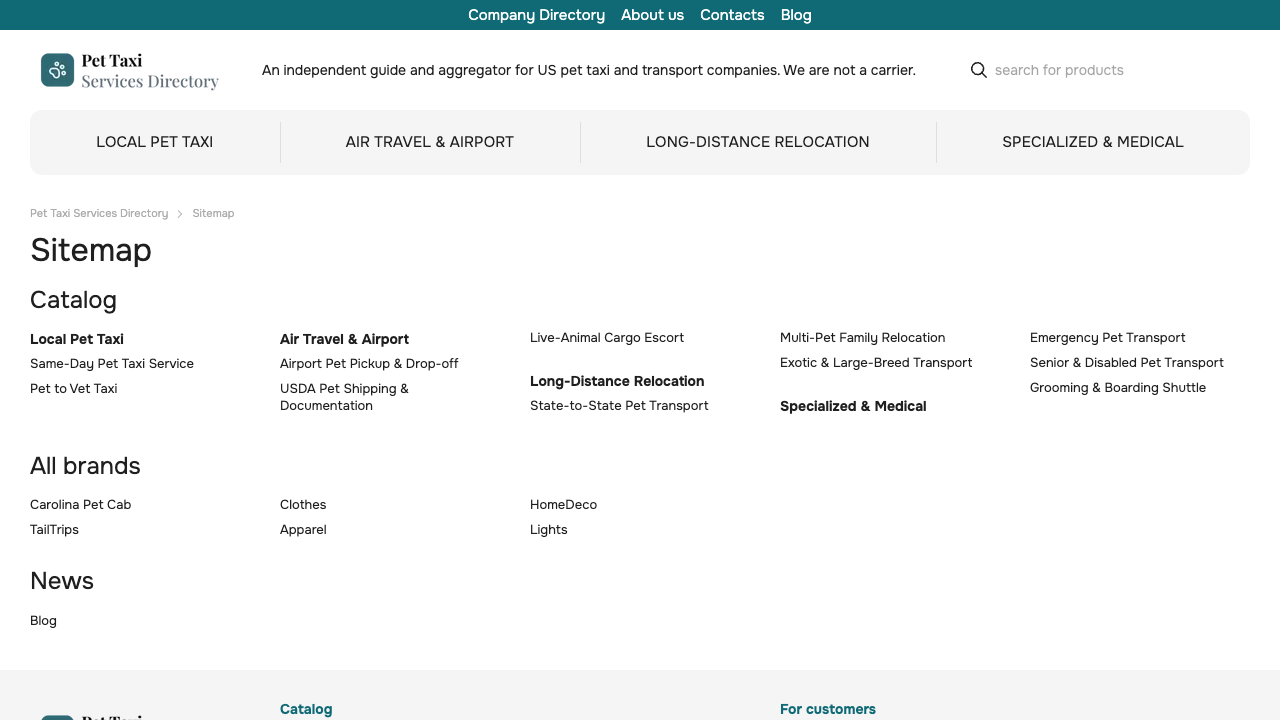This screenshot has height=720, width=1280.
Task: Open LONG-DISTANCE RELOCATION nav category
Action: click(758, 142)
